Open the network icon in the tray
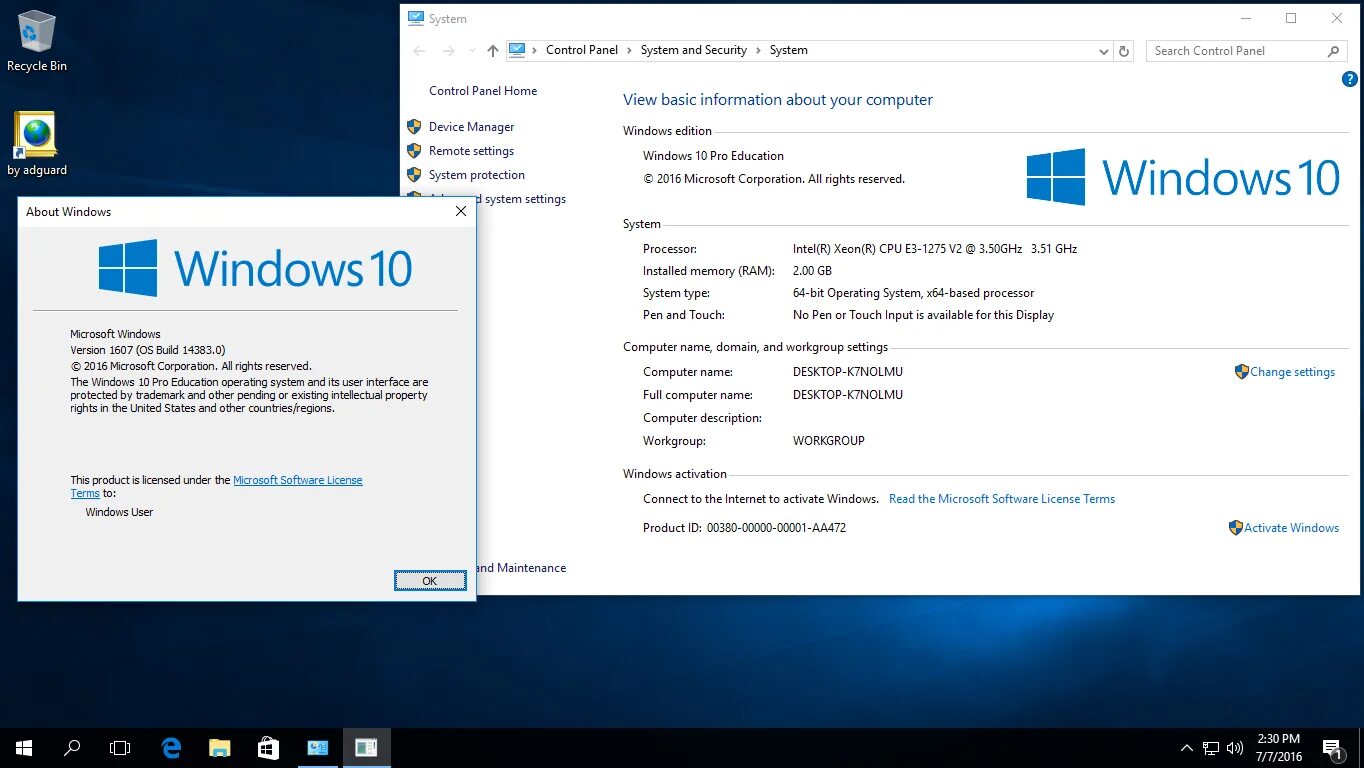The height and width of the screenshot is (768, 1364). pos(1211,747)
